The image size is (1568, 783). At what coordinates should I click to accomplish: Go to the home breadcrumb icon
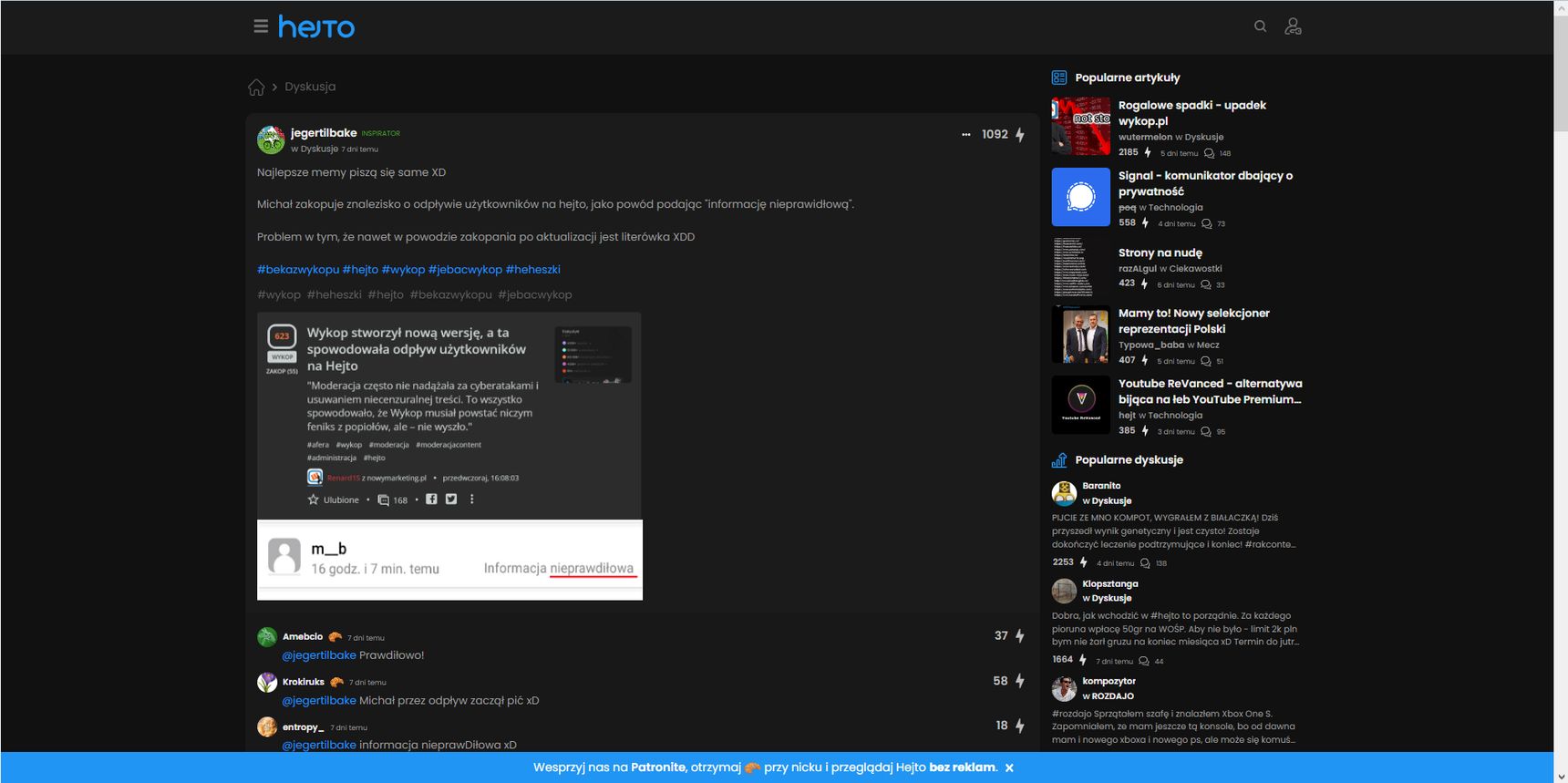(256, 87)
